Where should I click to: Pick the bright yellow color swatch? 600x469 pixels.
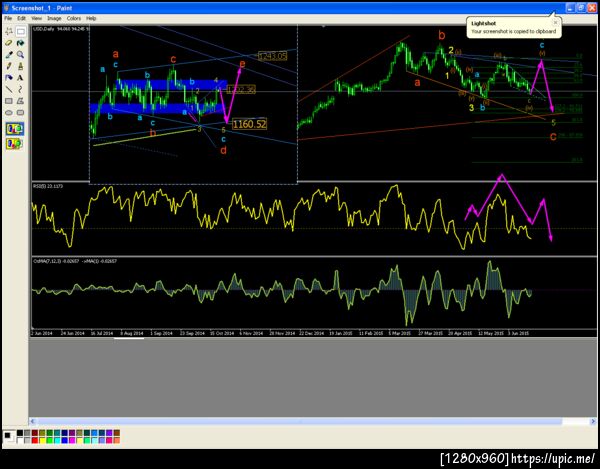[42, 441]
